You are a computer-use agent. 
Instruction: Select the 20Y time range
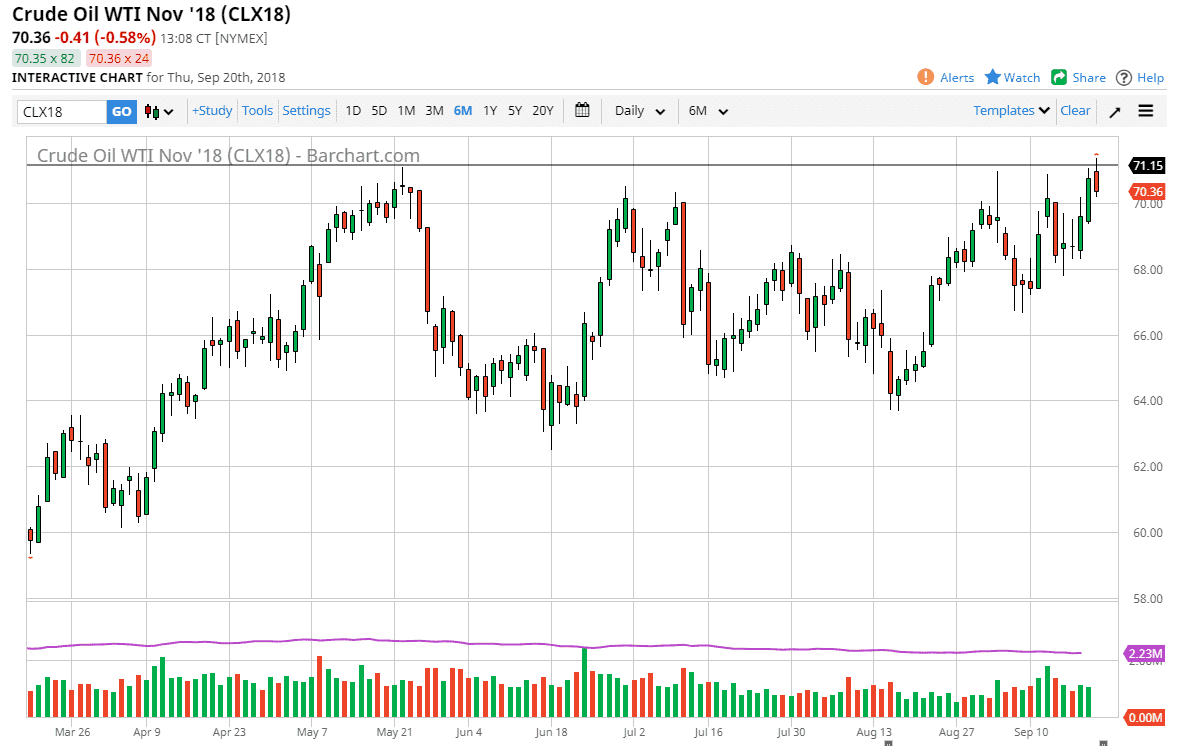542,111
